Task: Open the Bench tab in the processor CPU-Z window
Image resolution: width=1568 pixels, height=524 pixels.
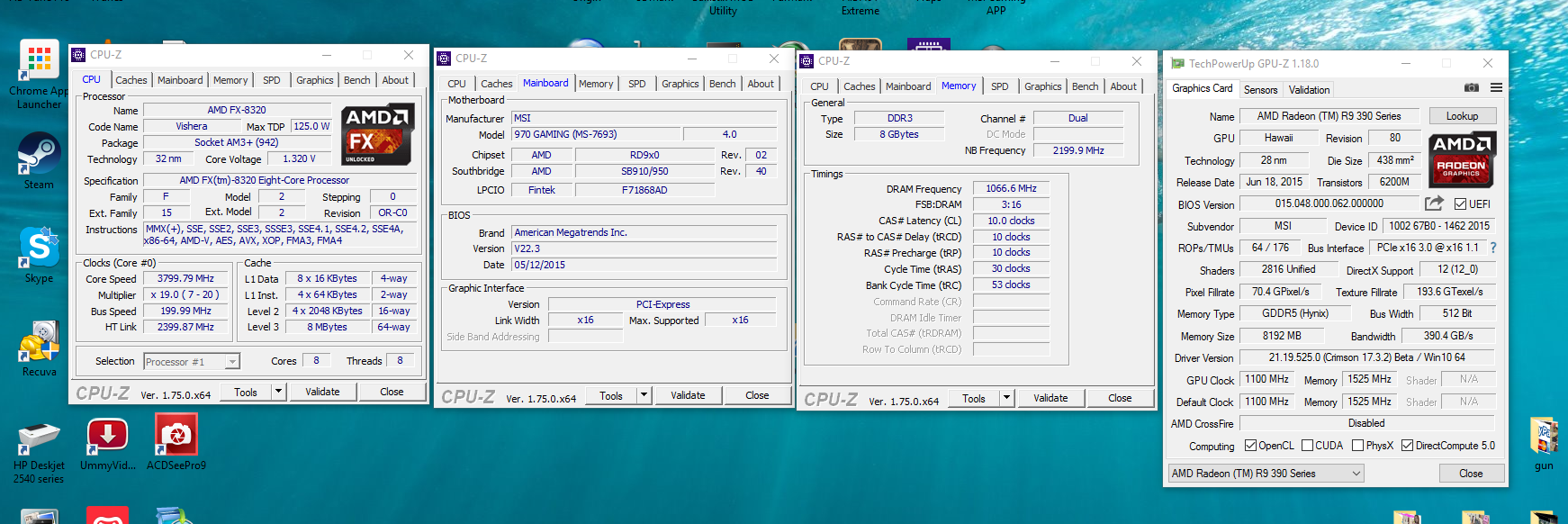Action: [x=357, y=80]
